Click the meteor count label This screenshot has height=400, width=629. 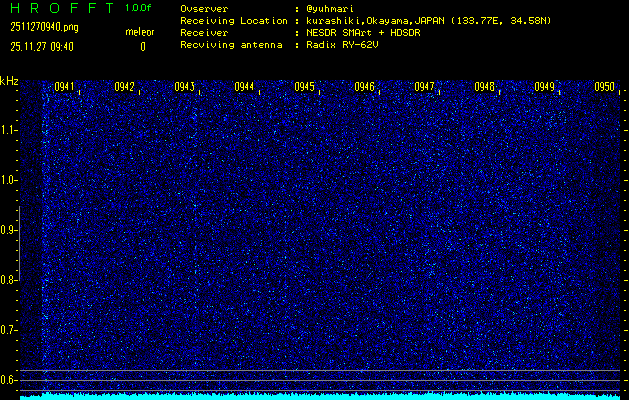(x=140, y=32)
